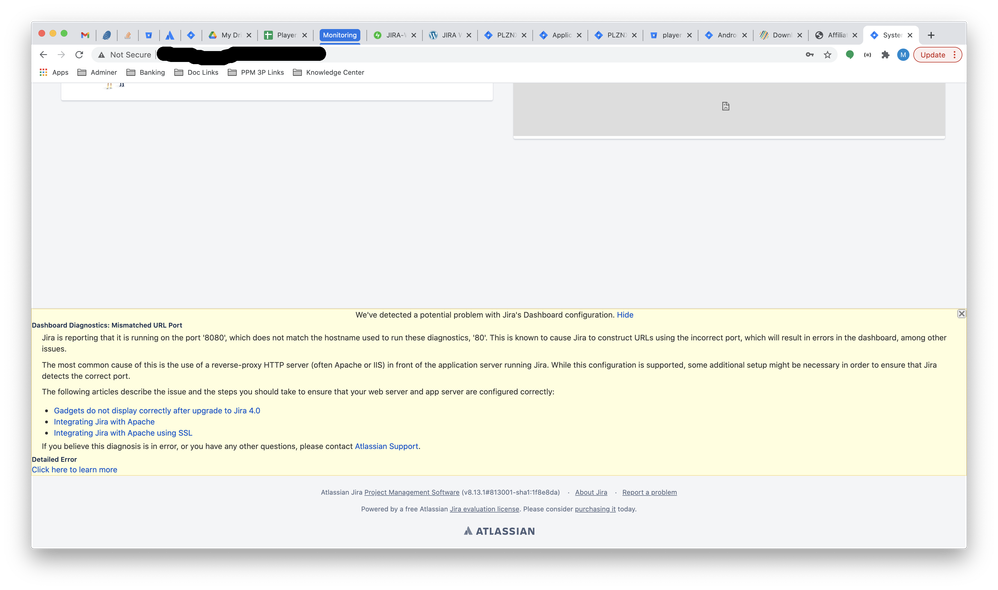The height and width of the screenshot is (590, 998).
Task: Reload the current page
Action: coord(79,55)
